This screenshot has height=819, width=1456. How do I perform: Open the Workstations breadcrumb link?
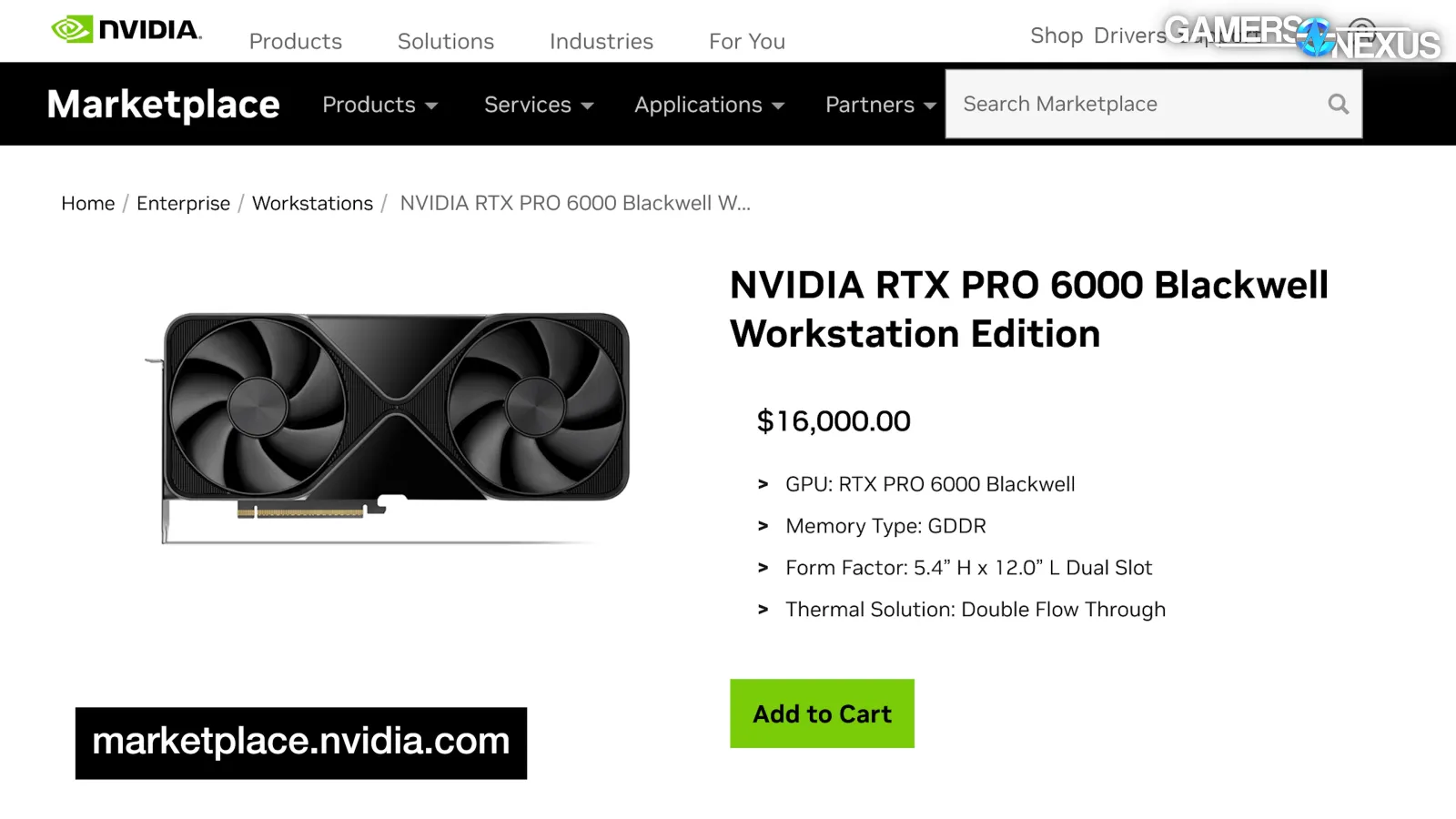coord(312,203)
